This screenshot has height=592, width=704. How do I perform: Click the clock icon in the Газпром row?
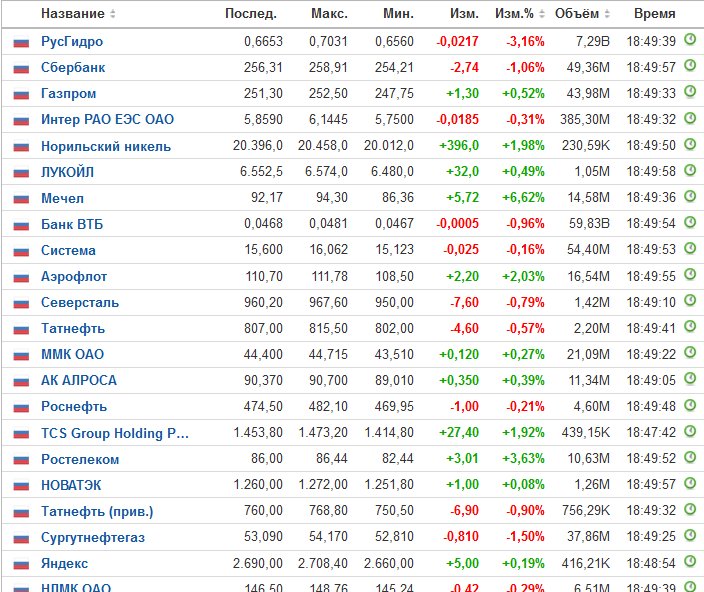click(x=690, y=92)
